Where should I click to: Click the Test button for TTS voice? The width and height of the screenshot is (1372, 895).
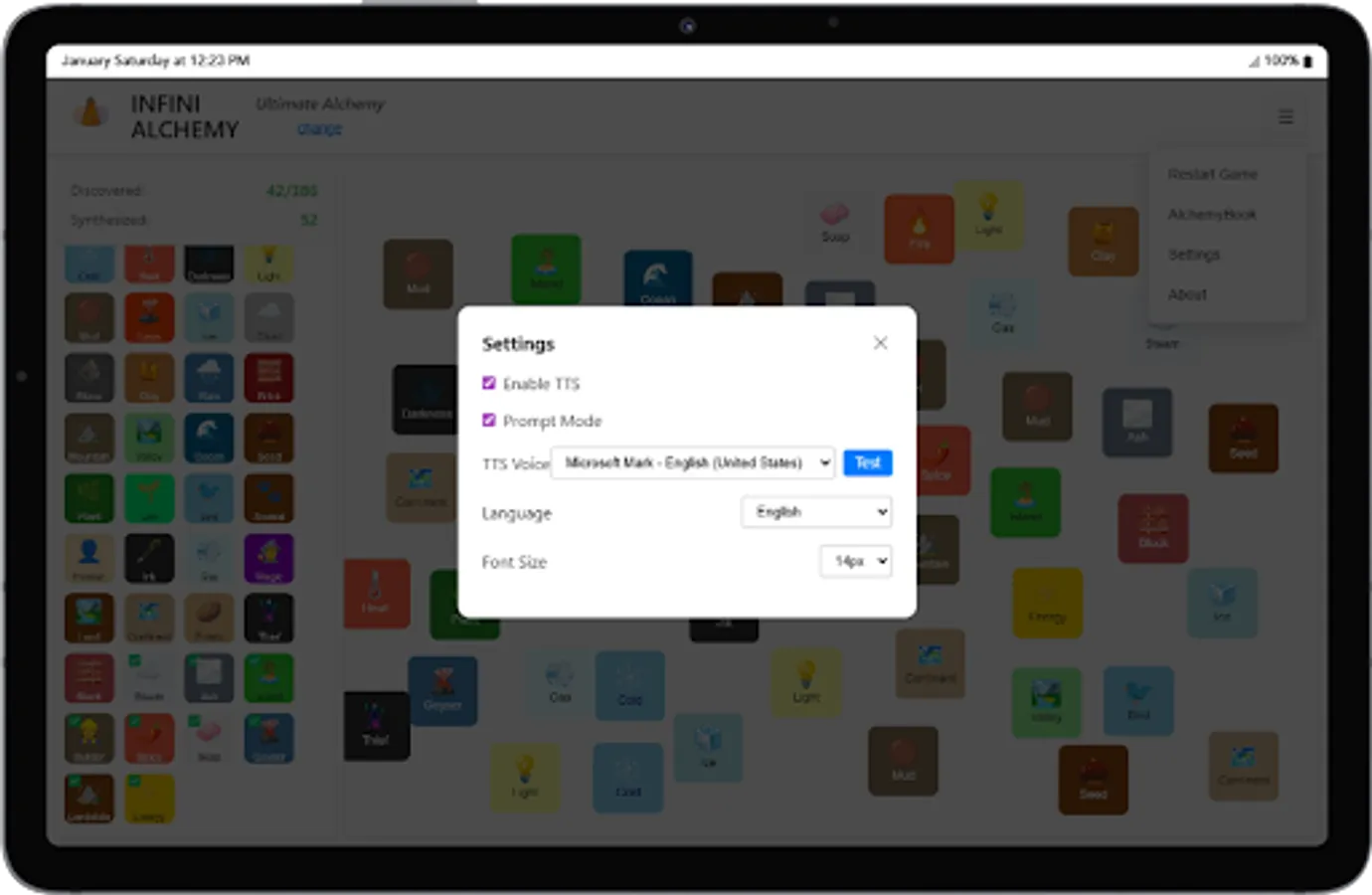[x=867, y=462]
